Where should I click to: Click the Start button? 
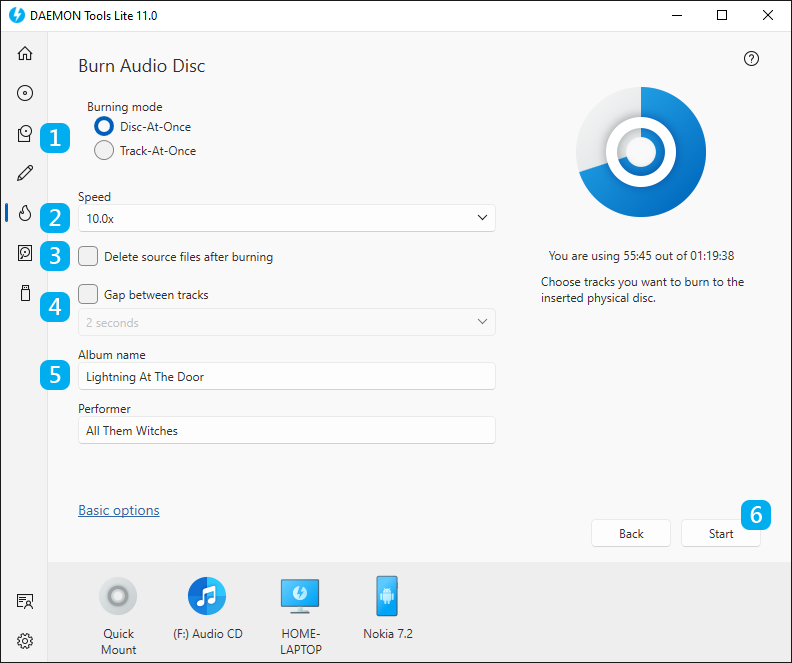click(720, 533)
